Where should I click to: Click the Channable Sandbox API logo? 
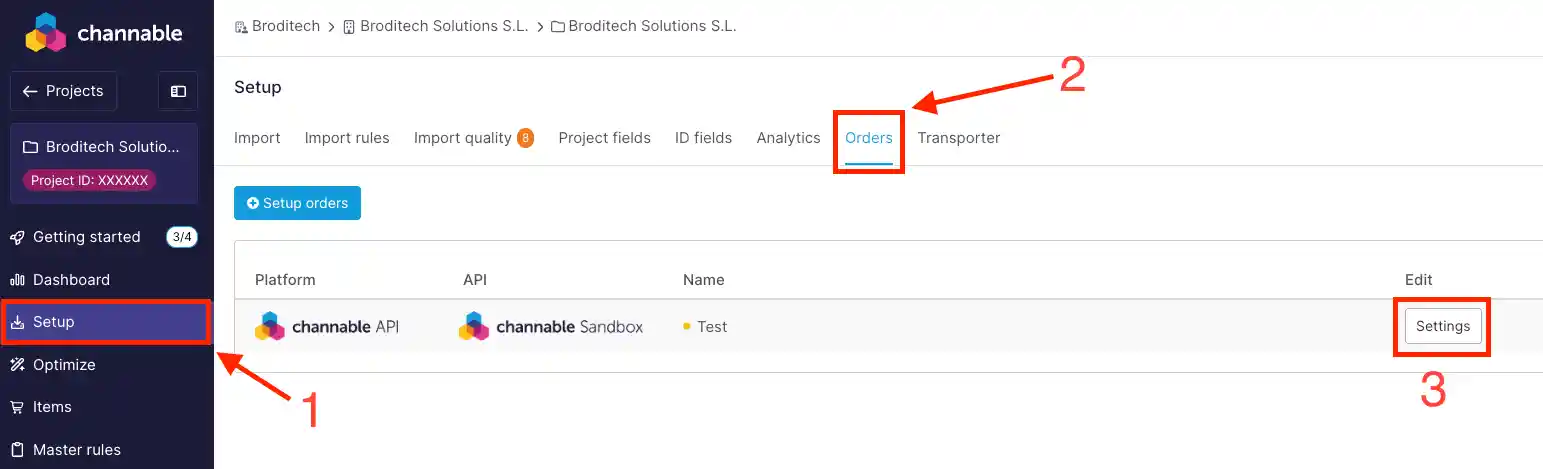[x=551, y=326]
